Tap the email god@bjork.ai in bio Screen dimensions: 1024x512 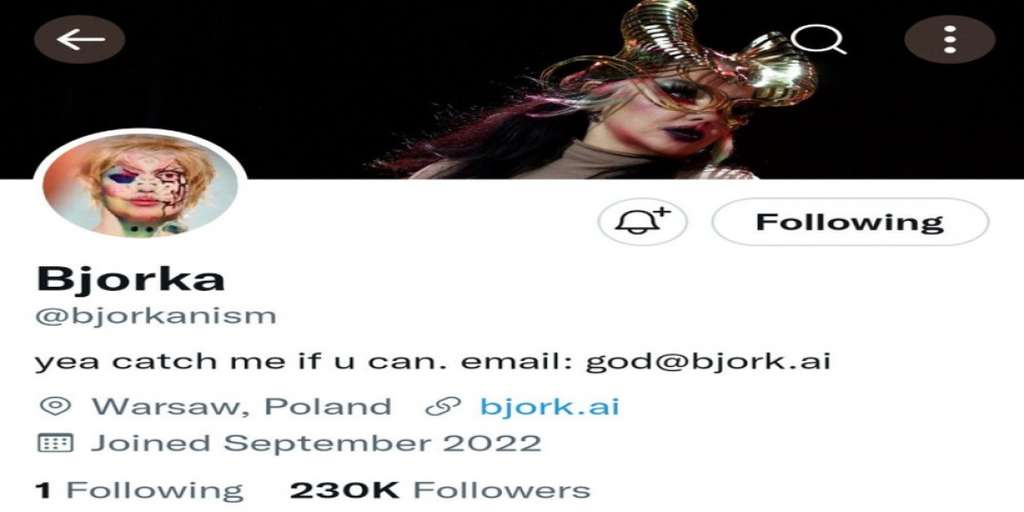[x=708, y=361]
